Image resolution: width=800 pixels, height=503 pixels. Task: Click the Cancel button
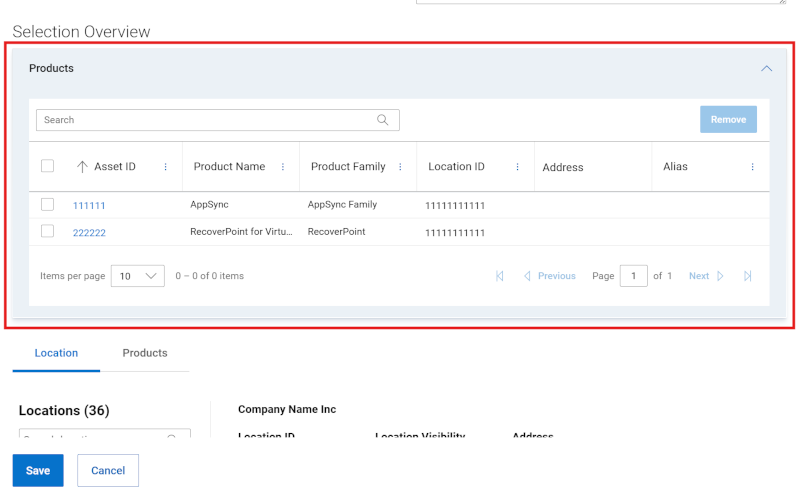[x=108, y=470]
